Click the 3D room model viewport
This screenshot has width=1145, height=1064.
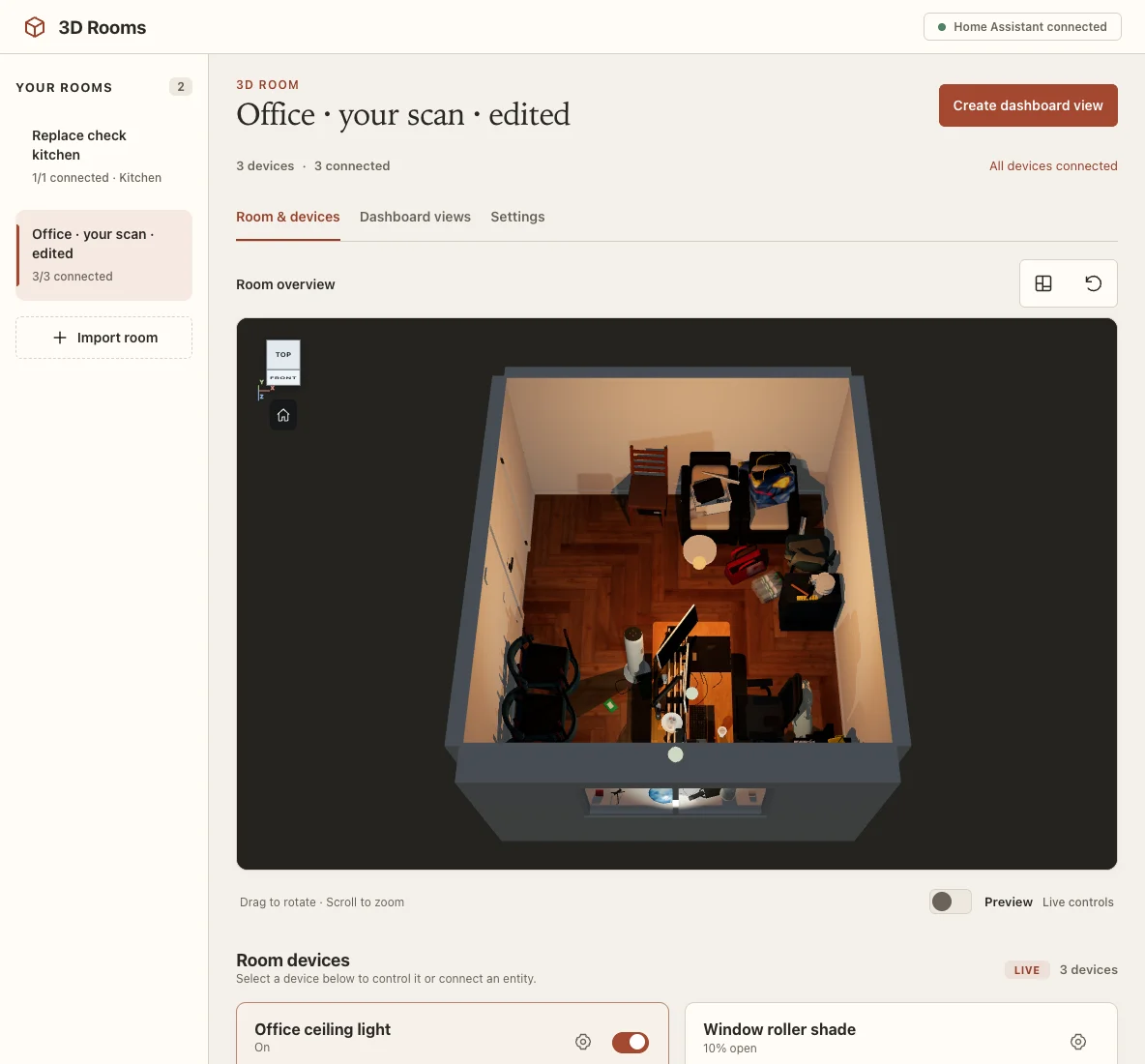tap(676, 594)
